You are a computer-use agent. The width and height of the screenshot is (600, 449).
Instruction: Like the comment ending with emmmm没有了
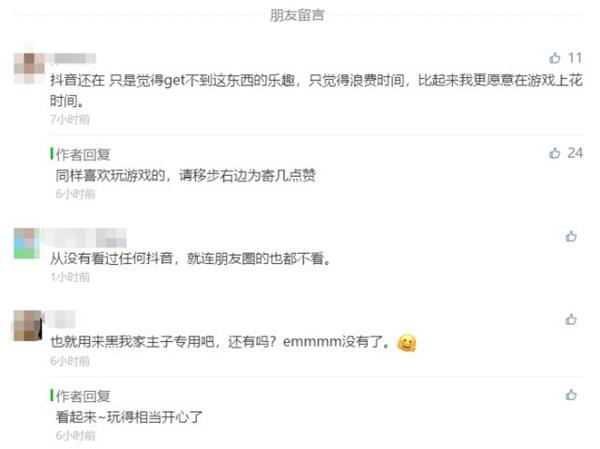[571, 319]
